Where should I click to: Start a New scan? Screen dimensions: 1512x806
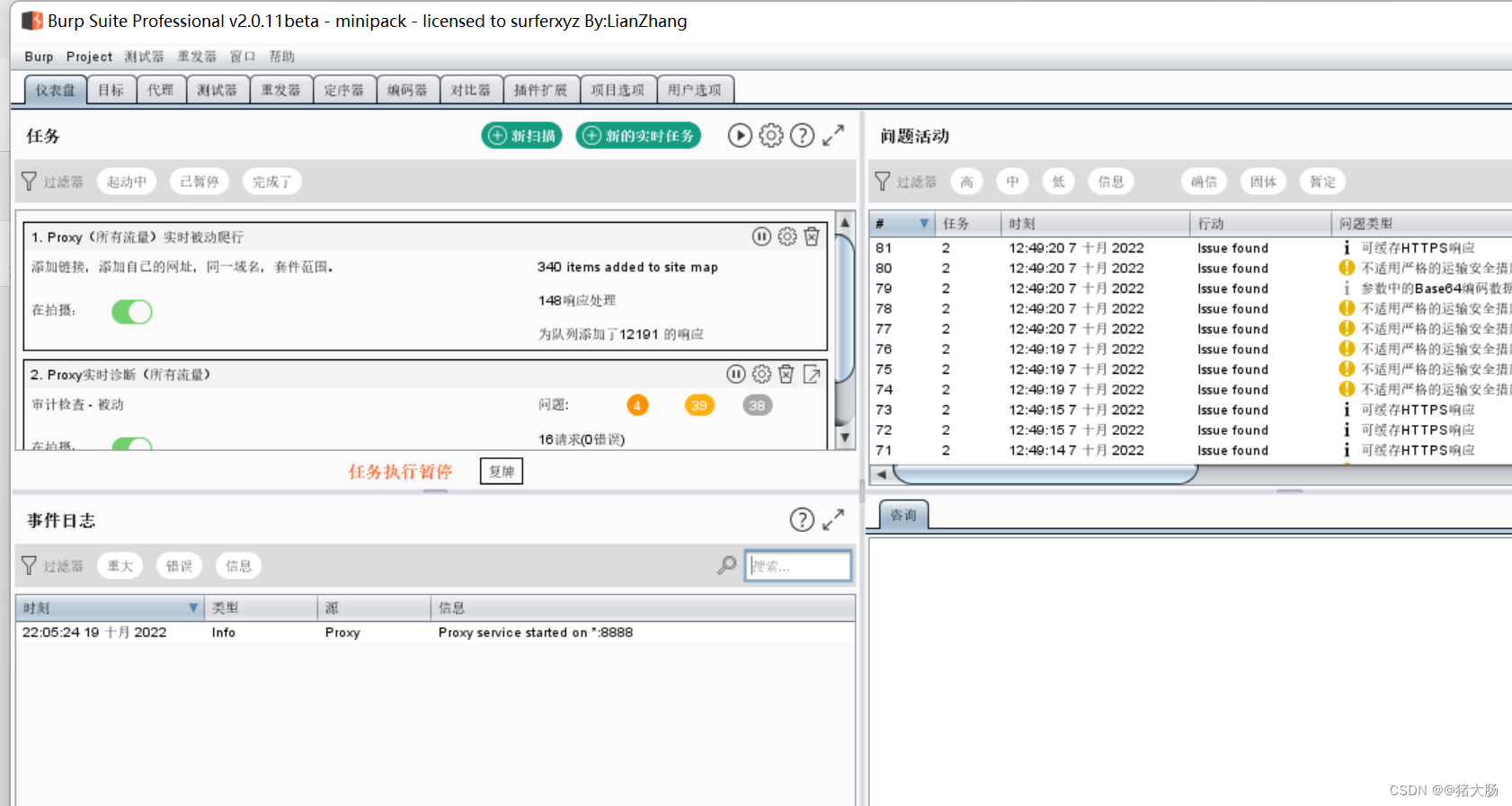coord(522,136)
